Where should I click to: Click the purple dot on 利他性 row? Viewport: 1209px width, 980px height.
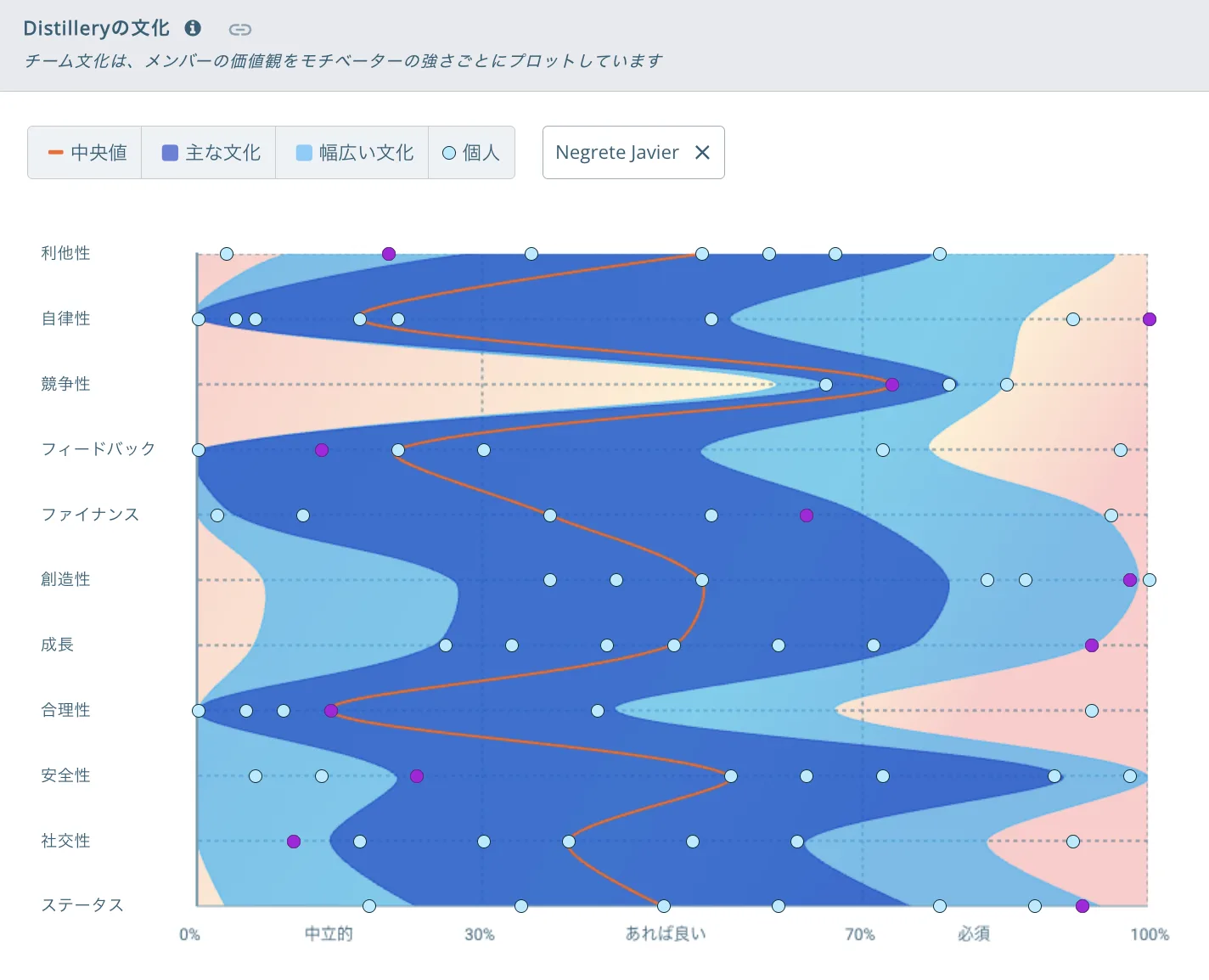389,254
